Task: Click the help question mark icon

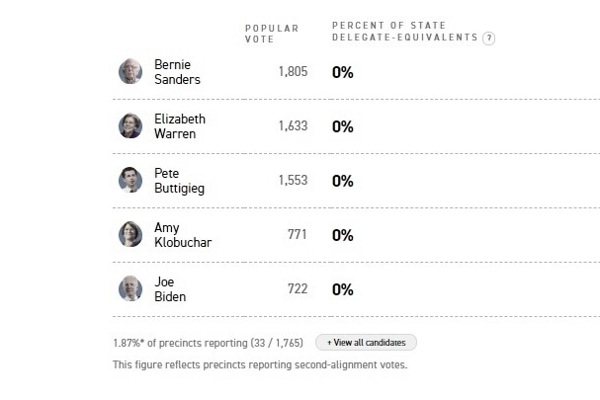Action: [489, 38]
